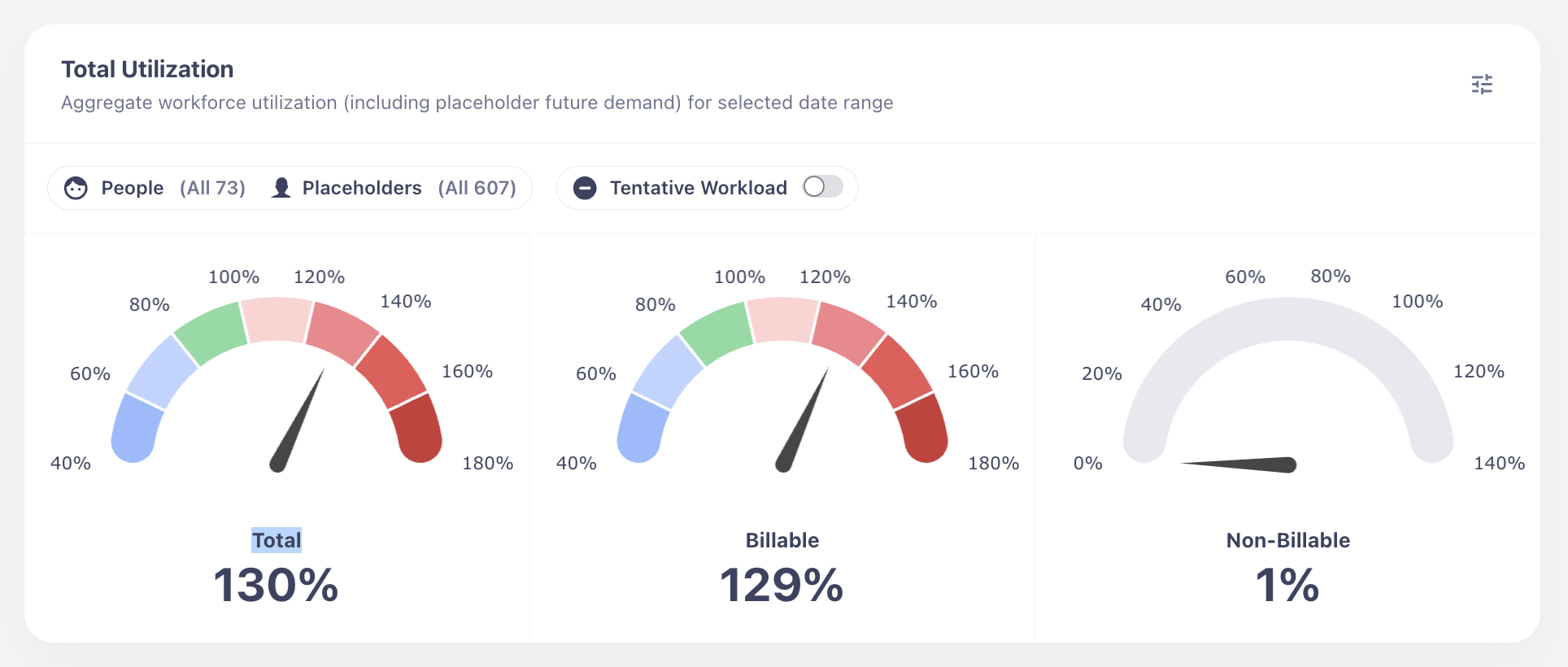The height and width of the screenshot is (667, 1568).
Task: Click the Billable label
Action: pos(782,540)
